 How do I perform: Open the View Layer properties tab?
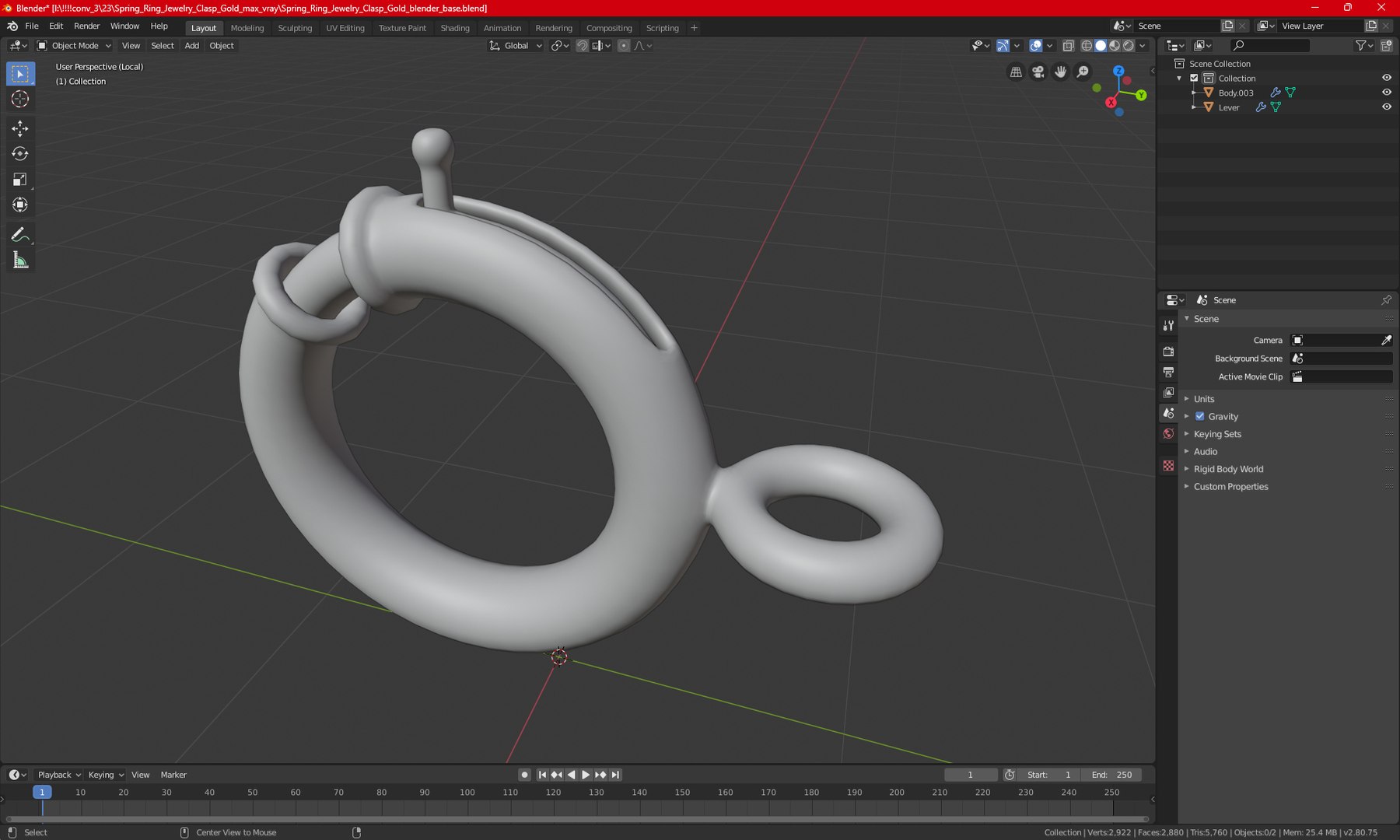pos(1168,393)
